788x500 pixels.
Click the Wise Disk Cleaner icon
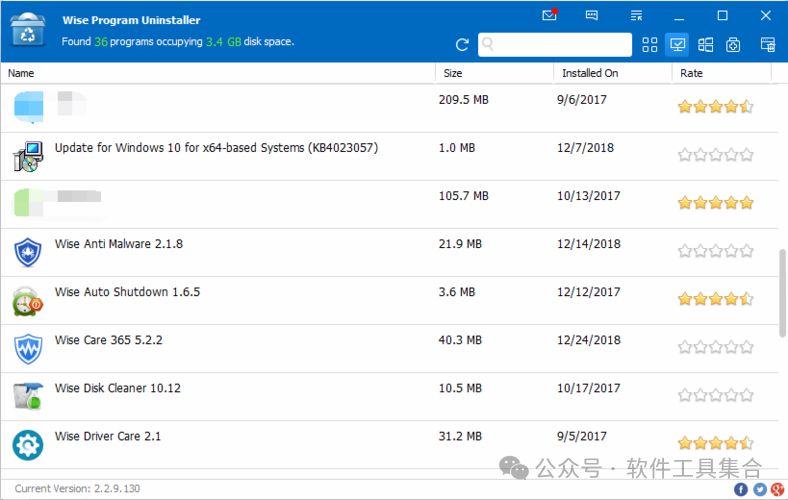click(28, 396)
